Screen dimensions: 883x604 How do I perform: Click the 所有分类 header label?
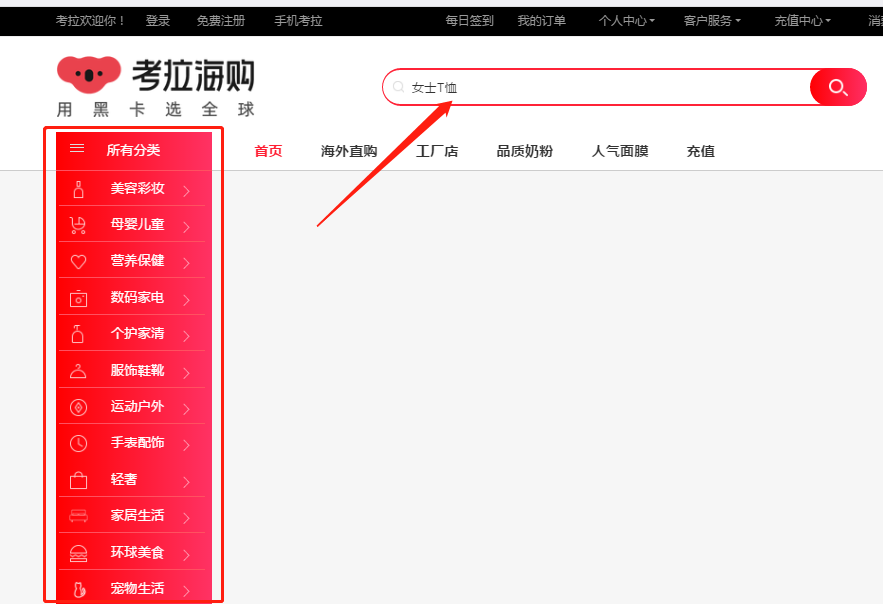tap(133, 150)
